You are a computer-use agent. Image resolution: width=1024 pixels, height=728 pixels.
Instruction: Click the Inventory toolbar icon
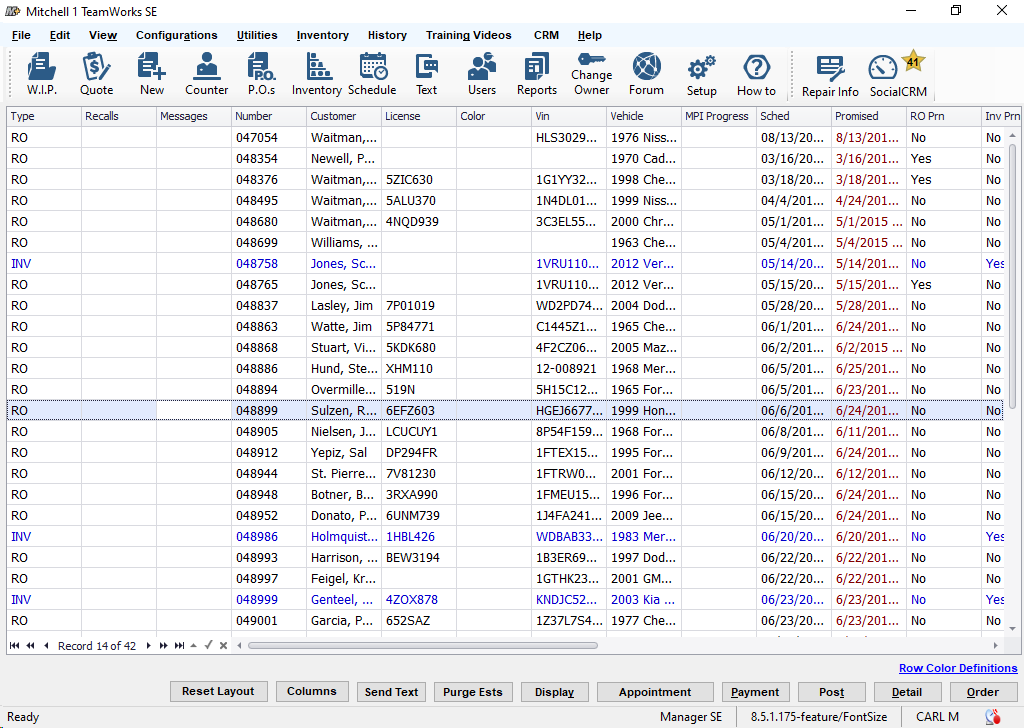click(x=317, y=74)
